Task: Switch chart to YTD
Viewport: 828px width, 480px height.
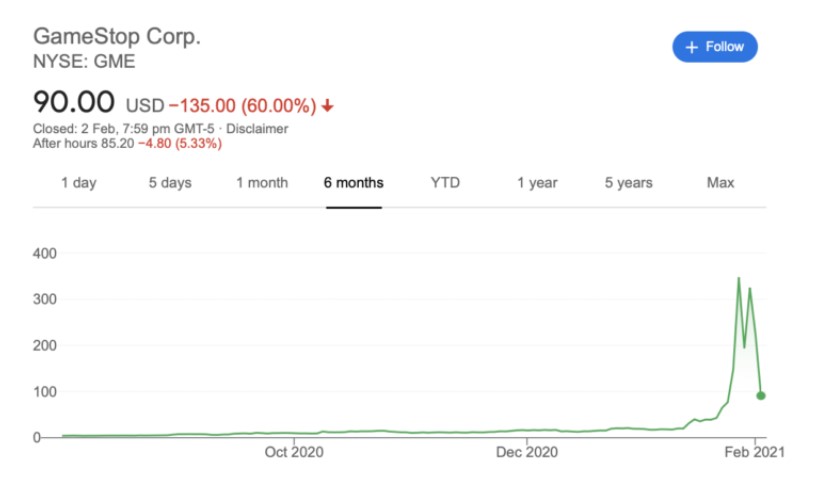Action: coord(445,183)
